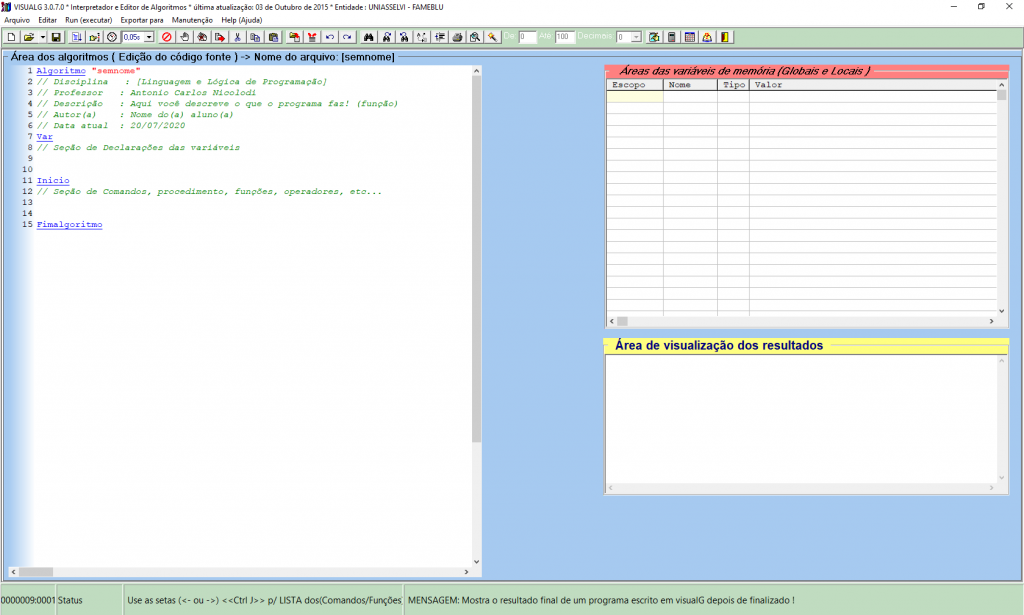Click the red stop execution icon
The width and height of the screenshot is (1024, 615).
point(167,37)
